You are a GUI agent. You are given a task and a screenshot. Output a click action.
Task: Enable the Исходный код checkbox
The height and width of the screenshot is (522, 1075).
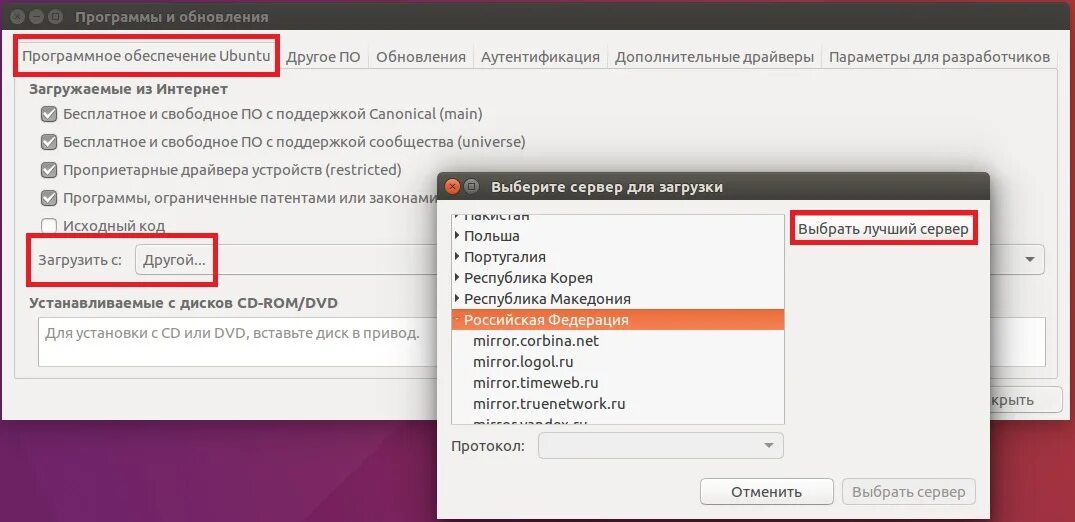click(49, 226)
